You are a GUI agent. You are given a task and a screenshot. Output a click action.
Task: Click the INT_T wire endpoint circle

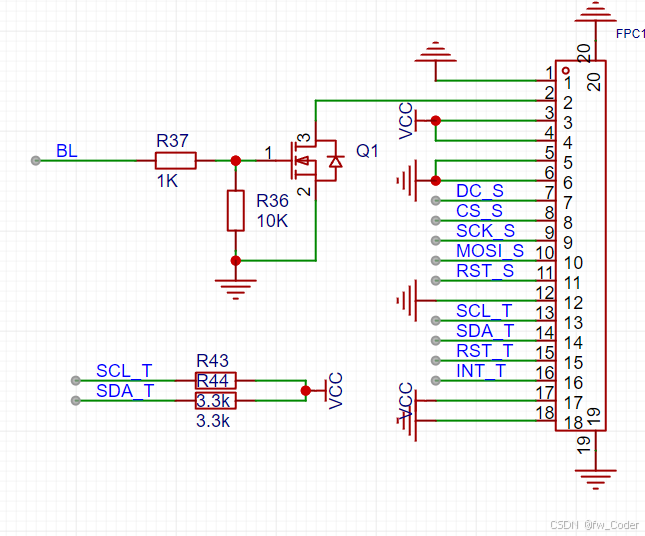pyautogui.click(x=436, y=381)
